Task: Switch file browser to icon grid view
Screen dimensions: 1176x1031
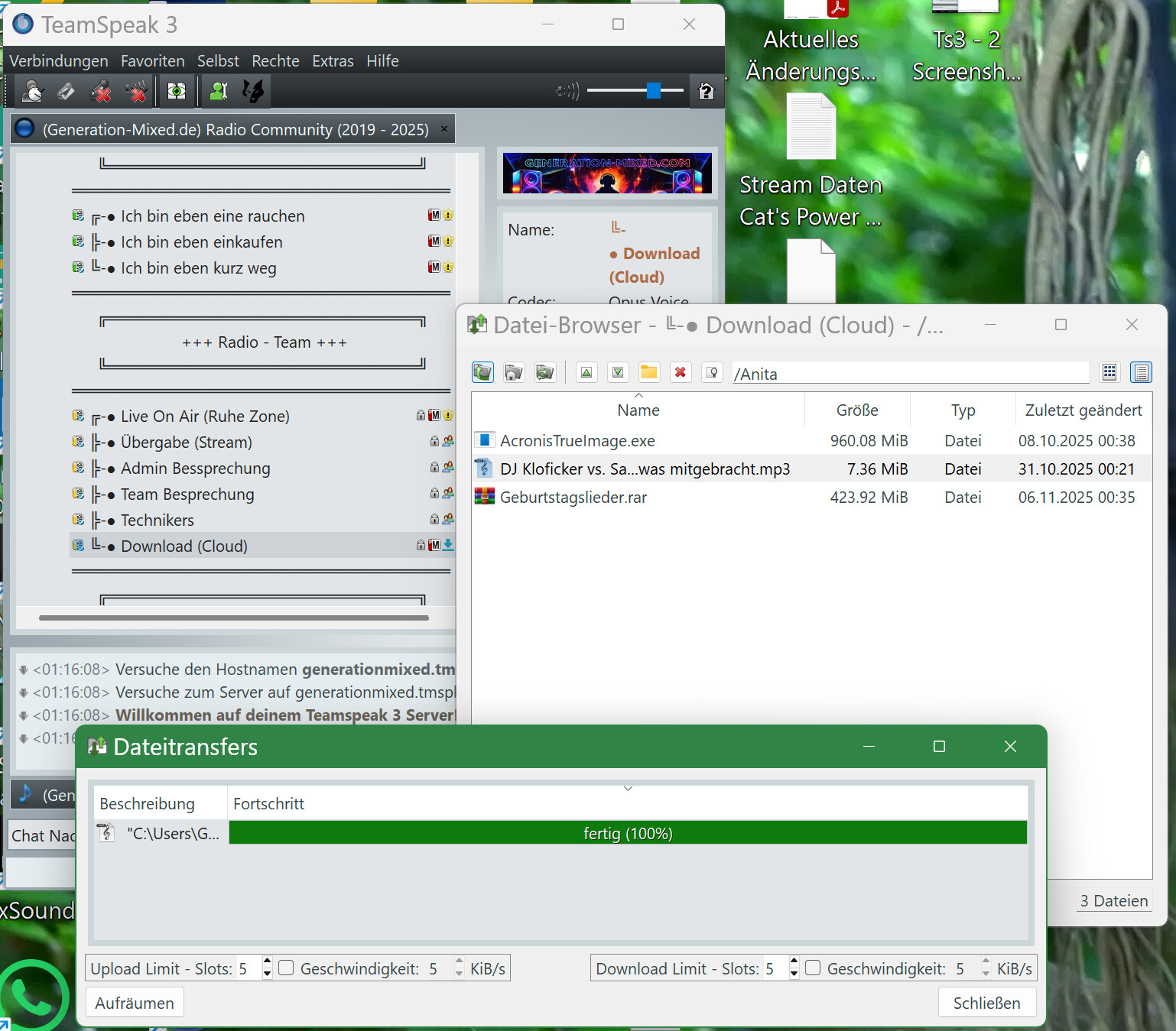Action: pyautogui.click(x=1109, y=372)
